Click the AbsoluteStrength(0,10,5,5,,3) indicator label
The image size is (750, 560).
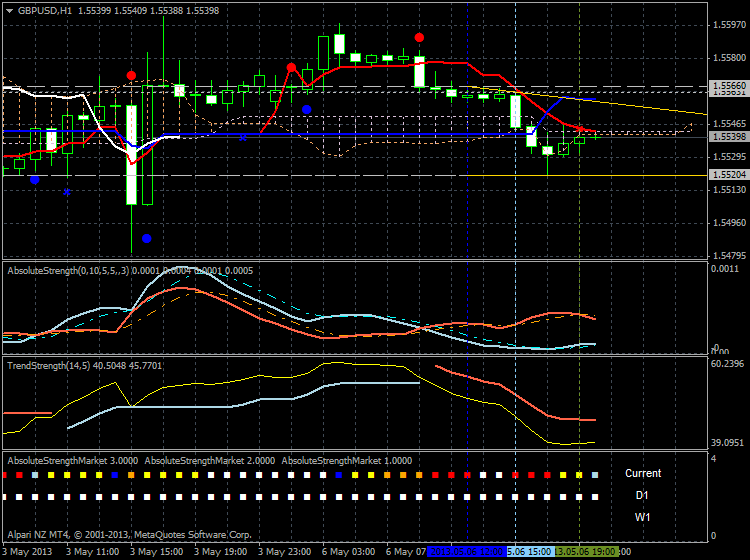(68, 271)
